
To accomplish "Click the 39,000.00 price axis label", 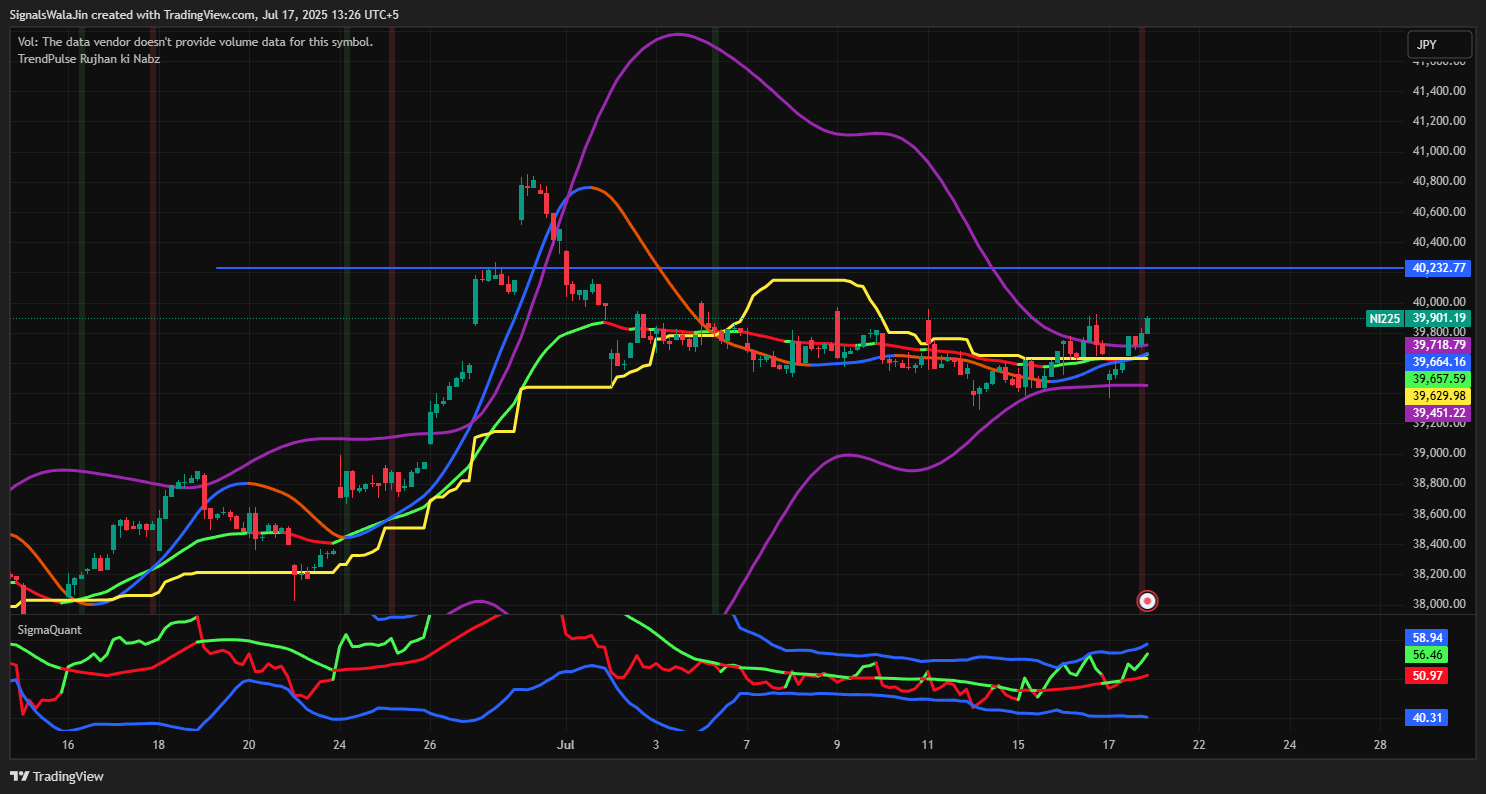I will 1439,453.
